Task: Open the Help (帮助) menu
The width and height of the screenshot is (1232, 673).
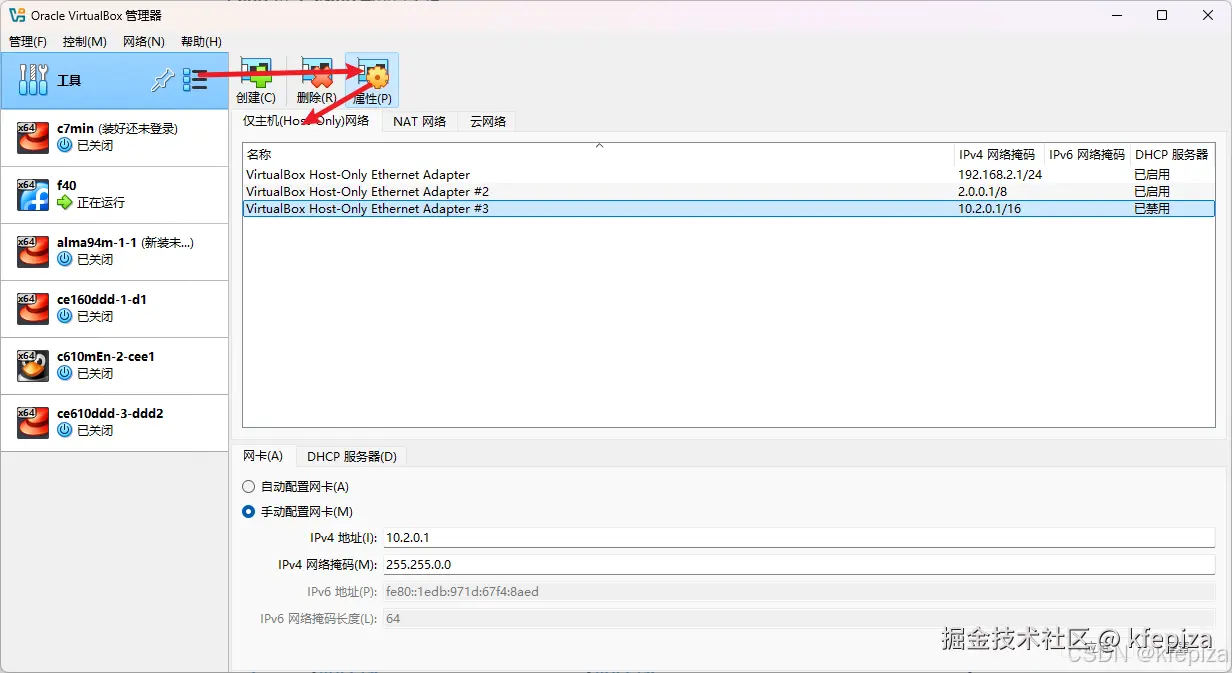Action: pos(201,41)
